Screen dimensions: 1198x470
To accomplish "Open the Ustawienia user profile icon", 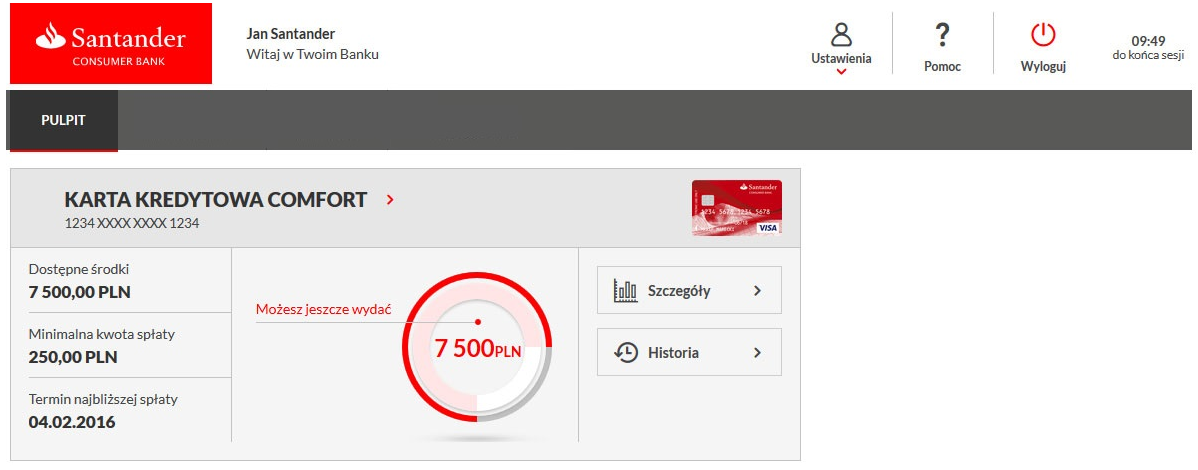I will 841,34.
